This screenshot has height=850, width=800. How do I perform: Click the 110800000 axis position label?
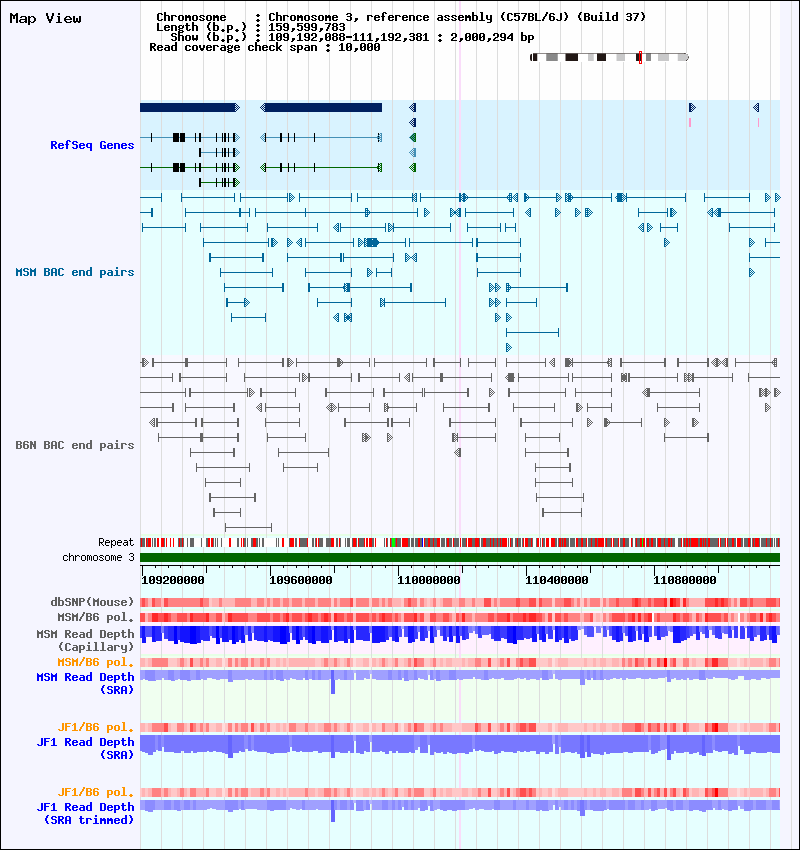pos(685,580)
